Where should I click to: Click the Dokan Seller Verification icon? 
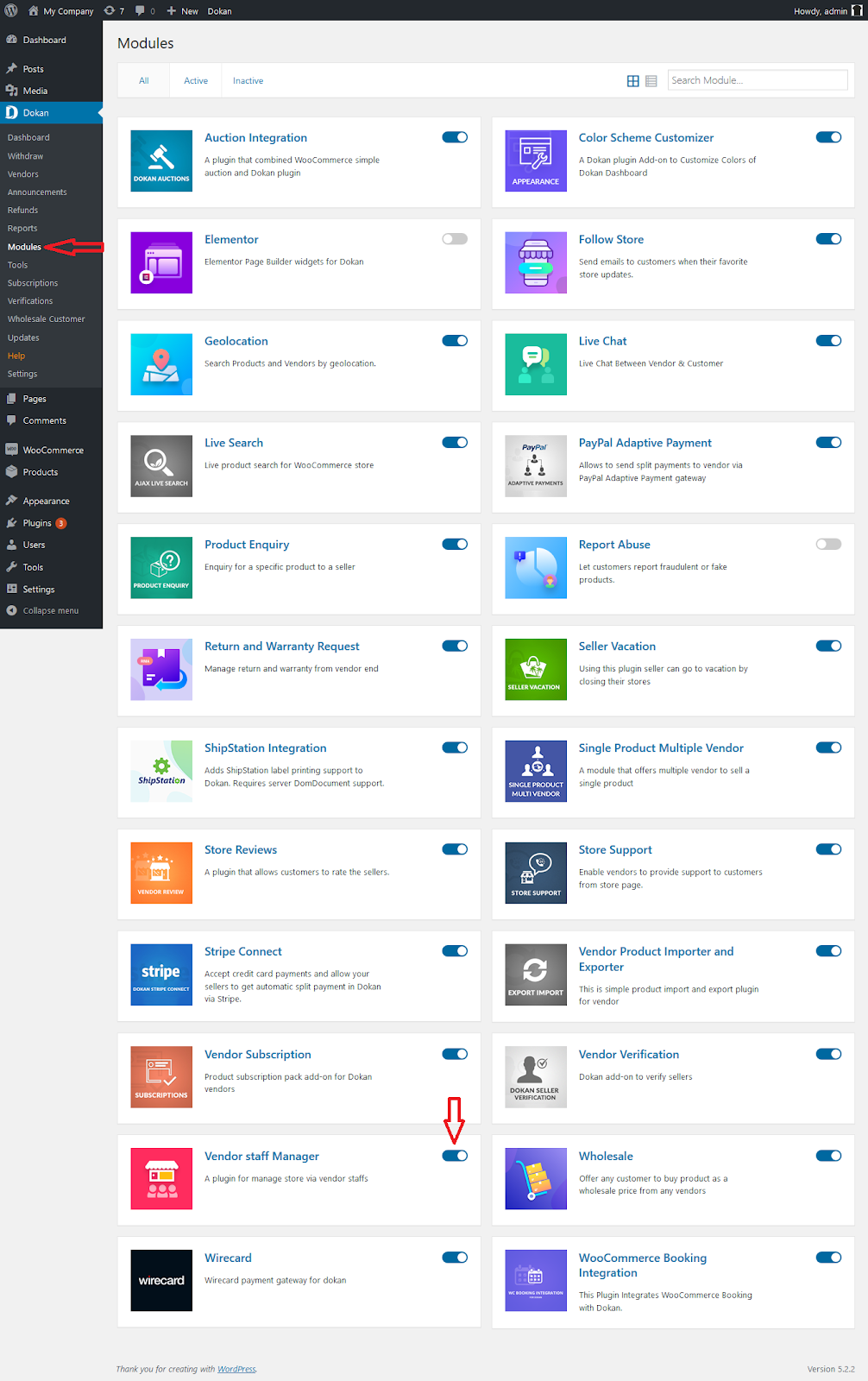tap(536, 1077)
